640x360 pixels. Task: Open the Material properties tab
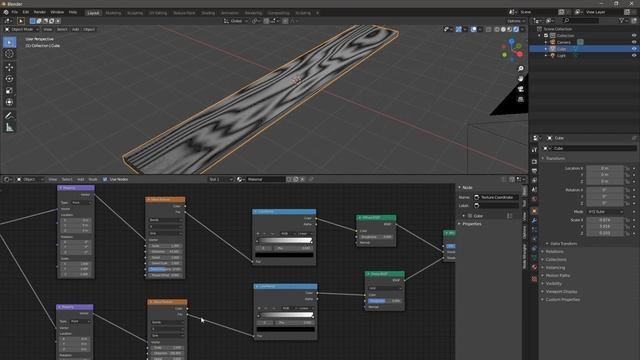pos(534,267)
